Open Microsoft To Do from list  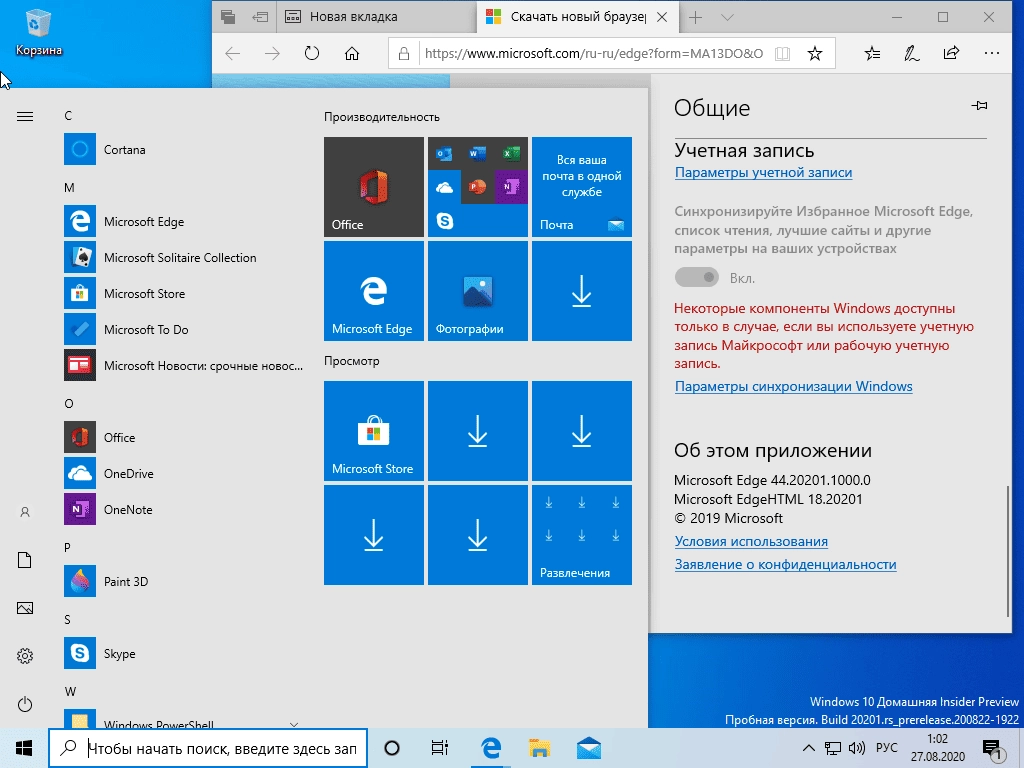183,329
